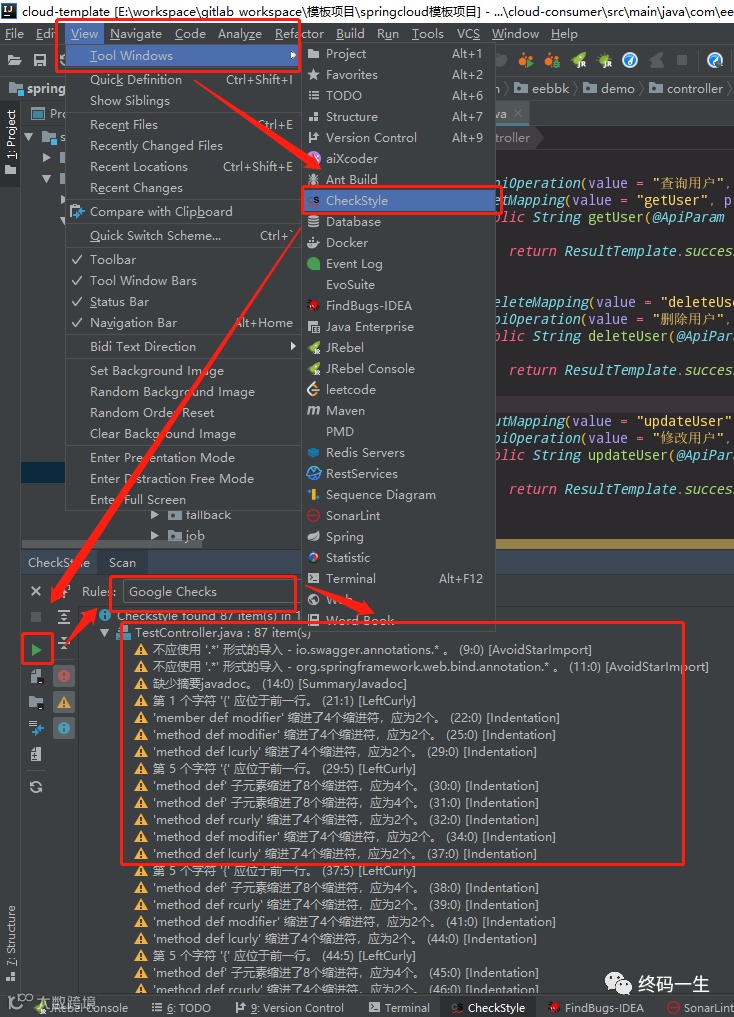Screen dimensions: 734x1017
Task: Click the orange bug run with coverage icon
Action: (552, 60)
